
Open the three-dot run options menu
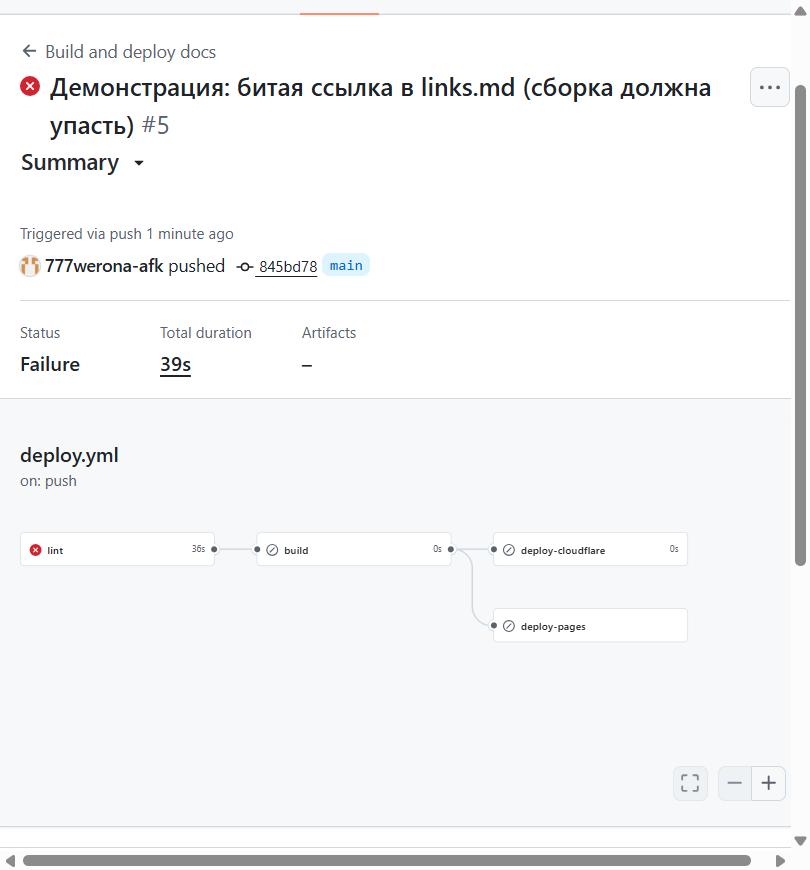(x=770, y=87)
